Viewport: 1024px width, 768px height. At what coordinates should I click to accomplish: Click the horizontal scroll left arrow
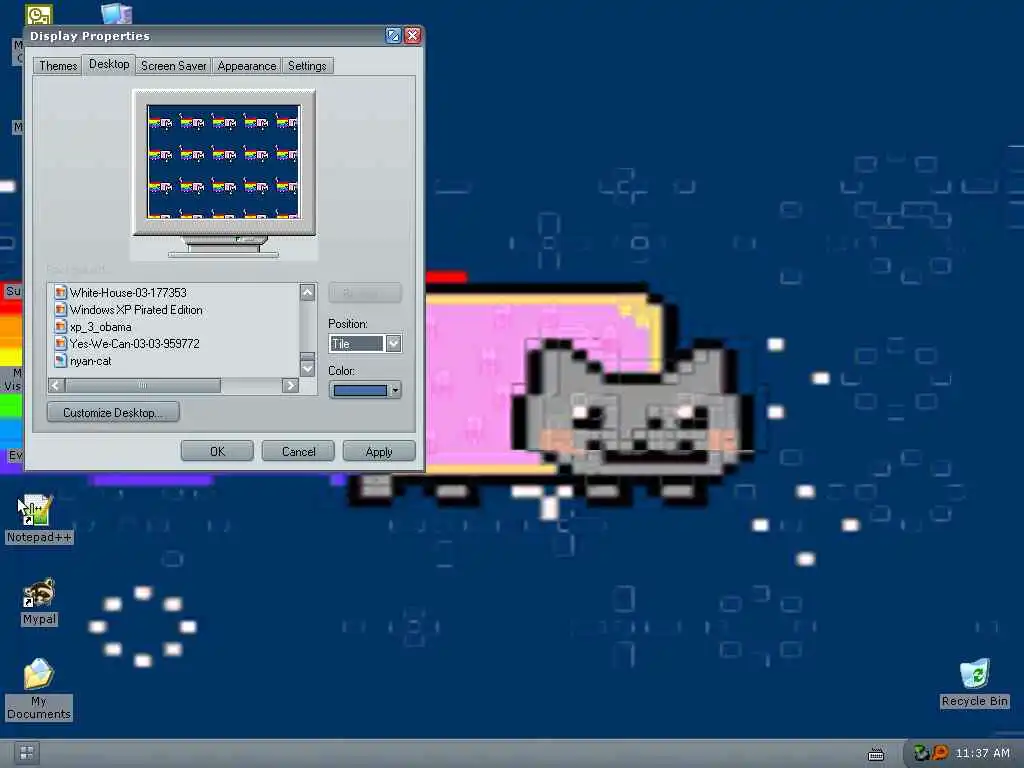[56, 385]
